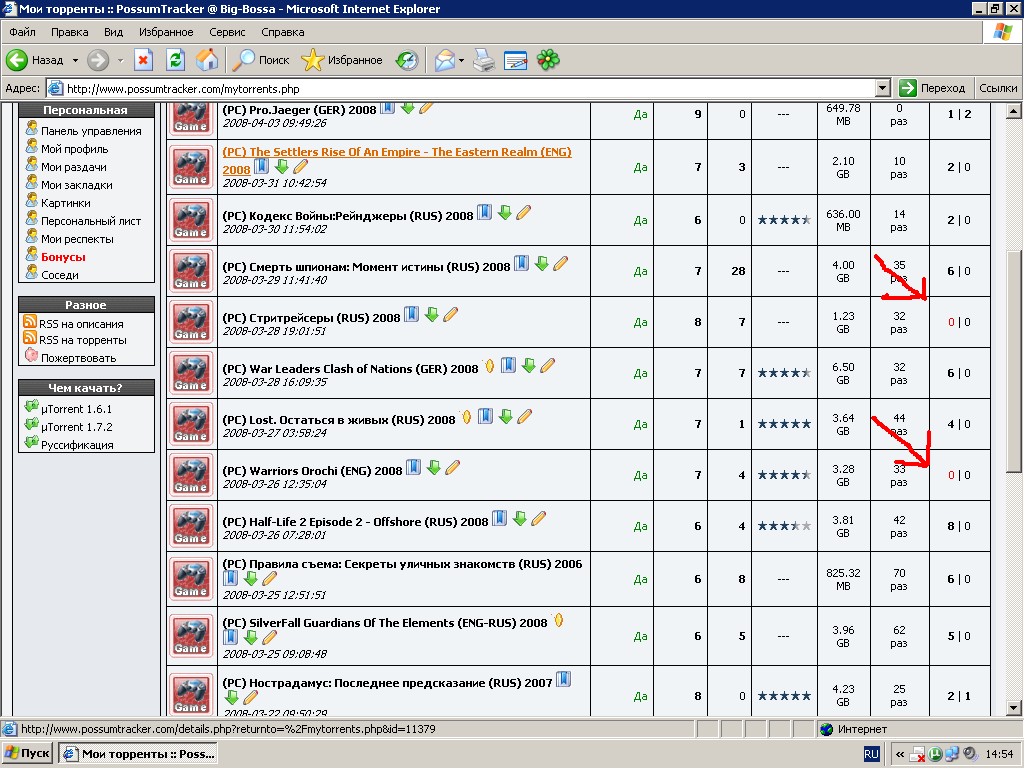
Task: Open Мои раздачи sidebar link
Action: (73, 167)
